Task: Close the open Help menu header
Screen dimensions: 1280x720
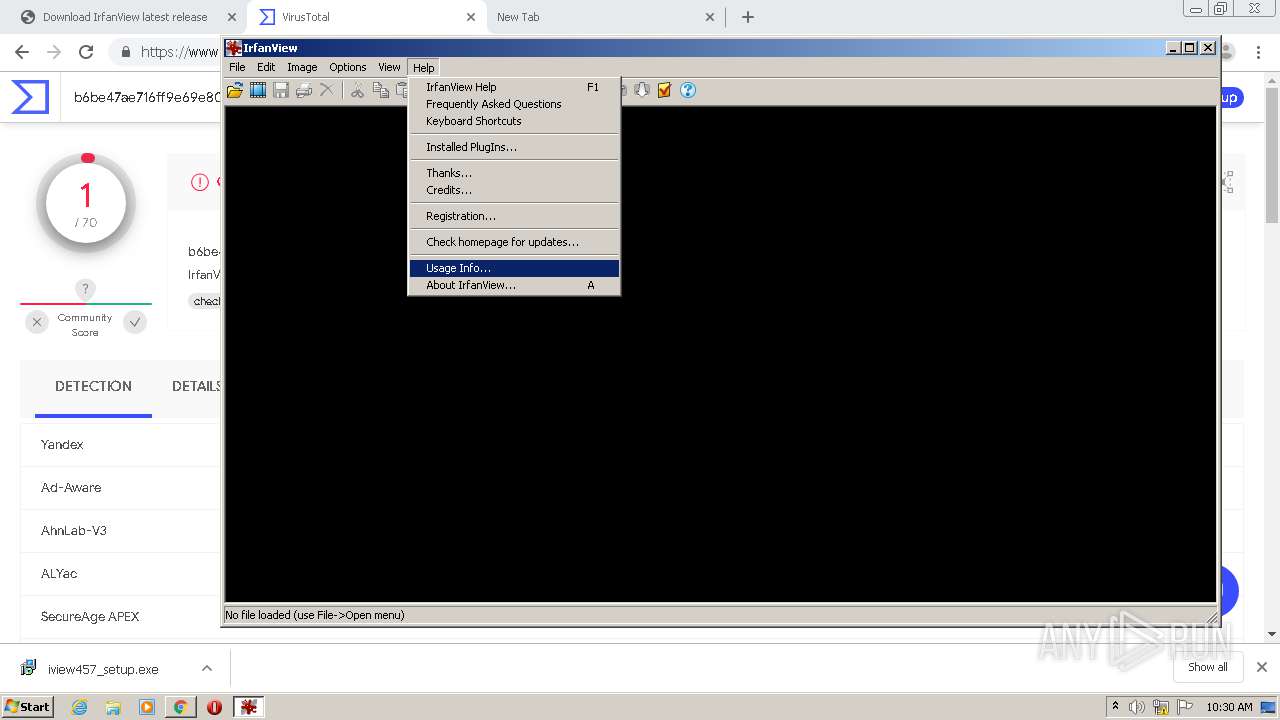Action: pos(424,67)
